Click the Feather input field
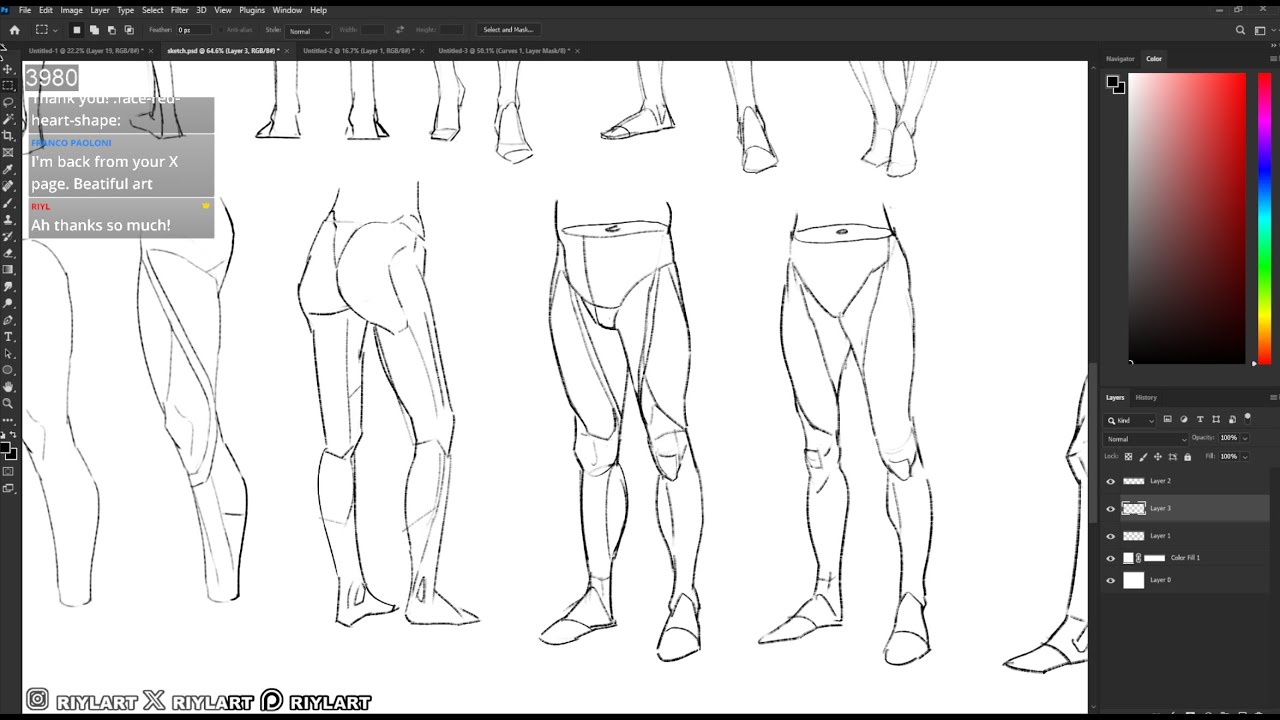 (x=193, y=30)
